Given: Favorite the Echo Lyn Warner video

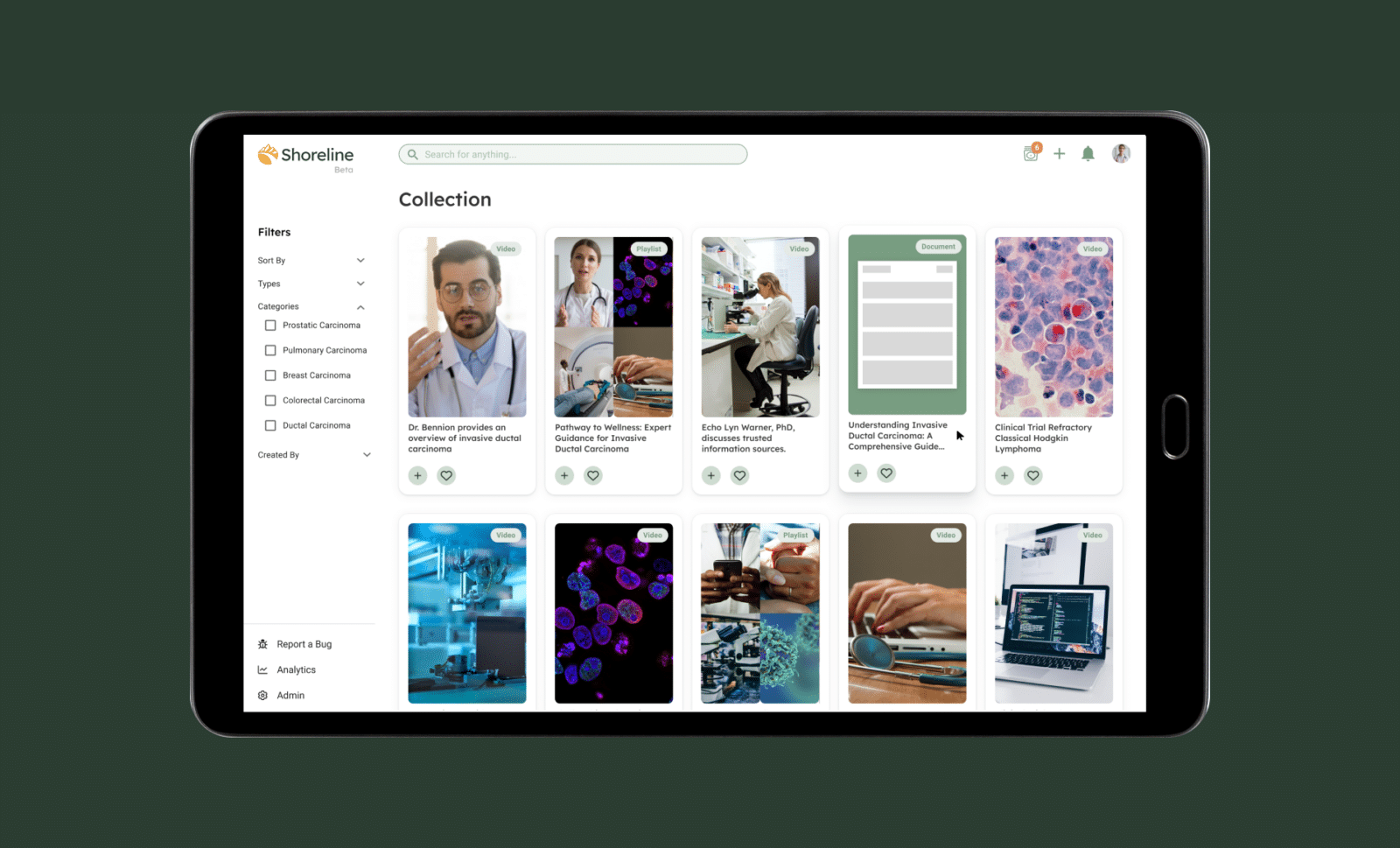Looking at the screenshot, I should (740, 476).
